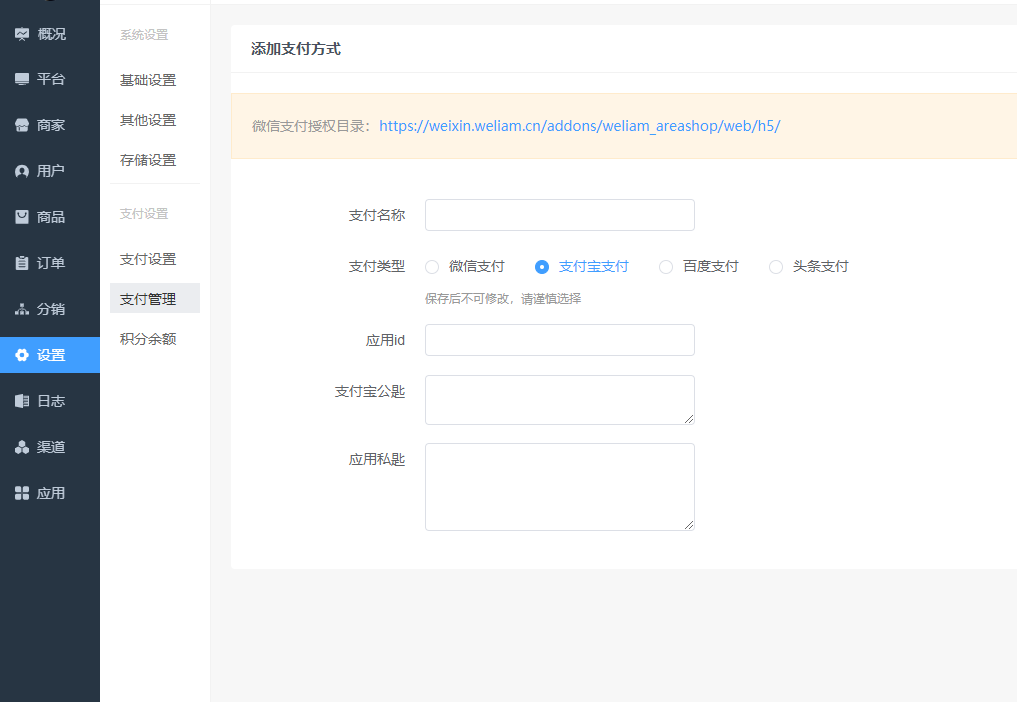The height and width of the screenshot is (702, 1017).
Task: Click the 添加支付方式 page heading
Action: point(296,49)
